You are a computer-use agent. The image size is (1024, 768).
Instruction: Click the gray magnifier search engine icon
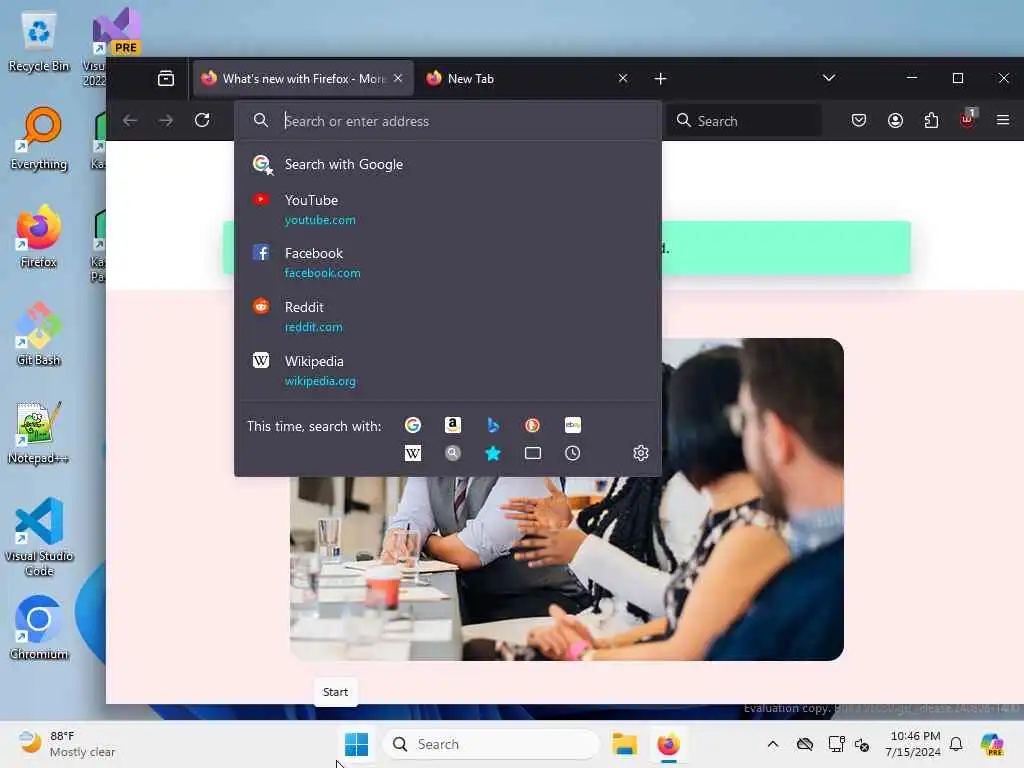453,453
